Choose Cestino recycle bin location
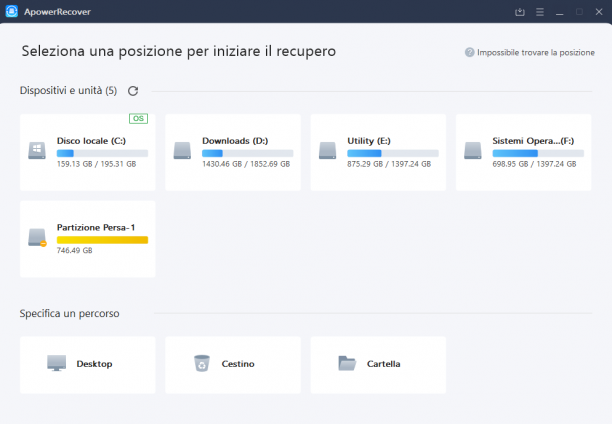 (x=233, y=365)
